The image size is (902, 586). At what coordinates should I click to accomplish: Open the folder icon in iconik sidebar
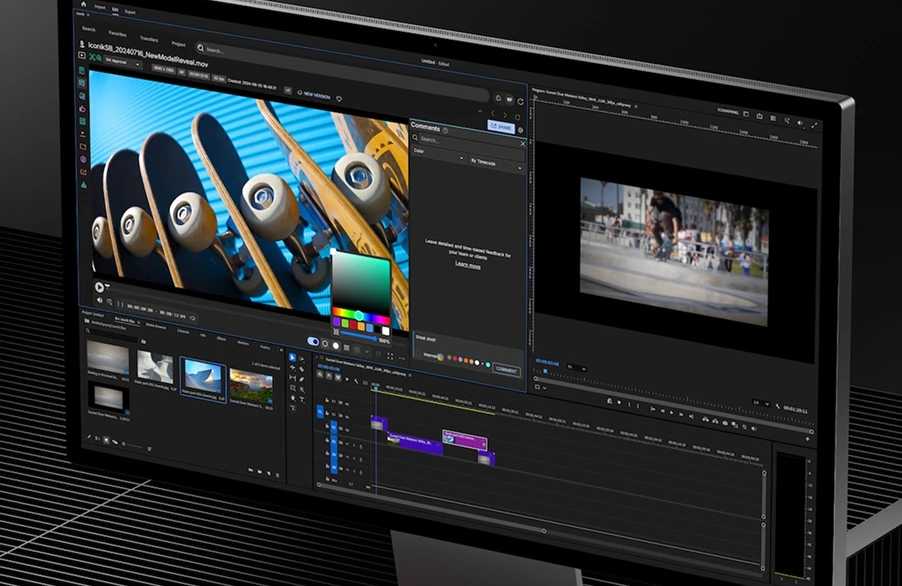(x=83, y=147)
